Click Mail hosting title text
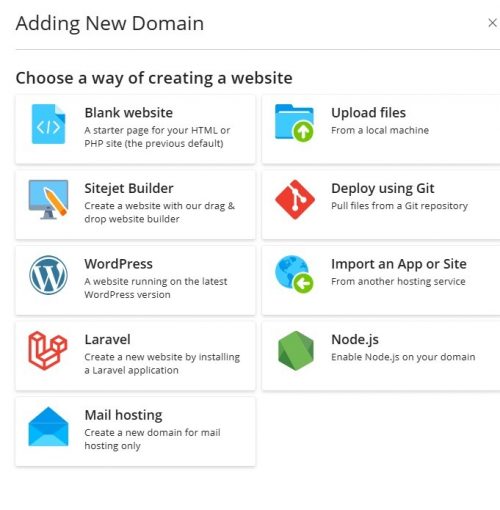 (123, 415)
